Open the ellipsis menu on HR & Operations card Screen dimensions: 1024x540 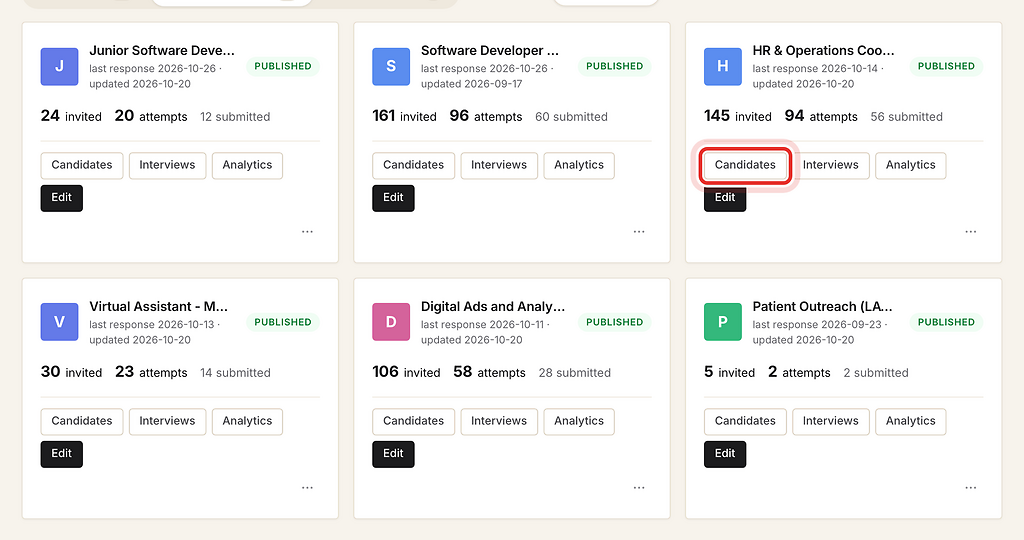(x=970, y=232)
